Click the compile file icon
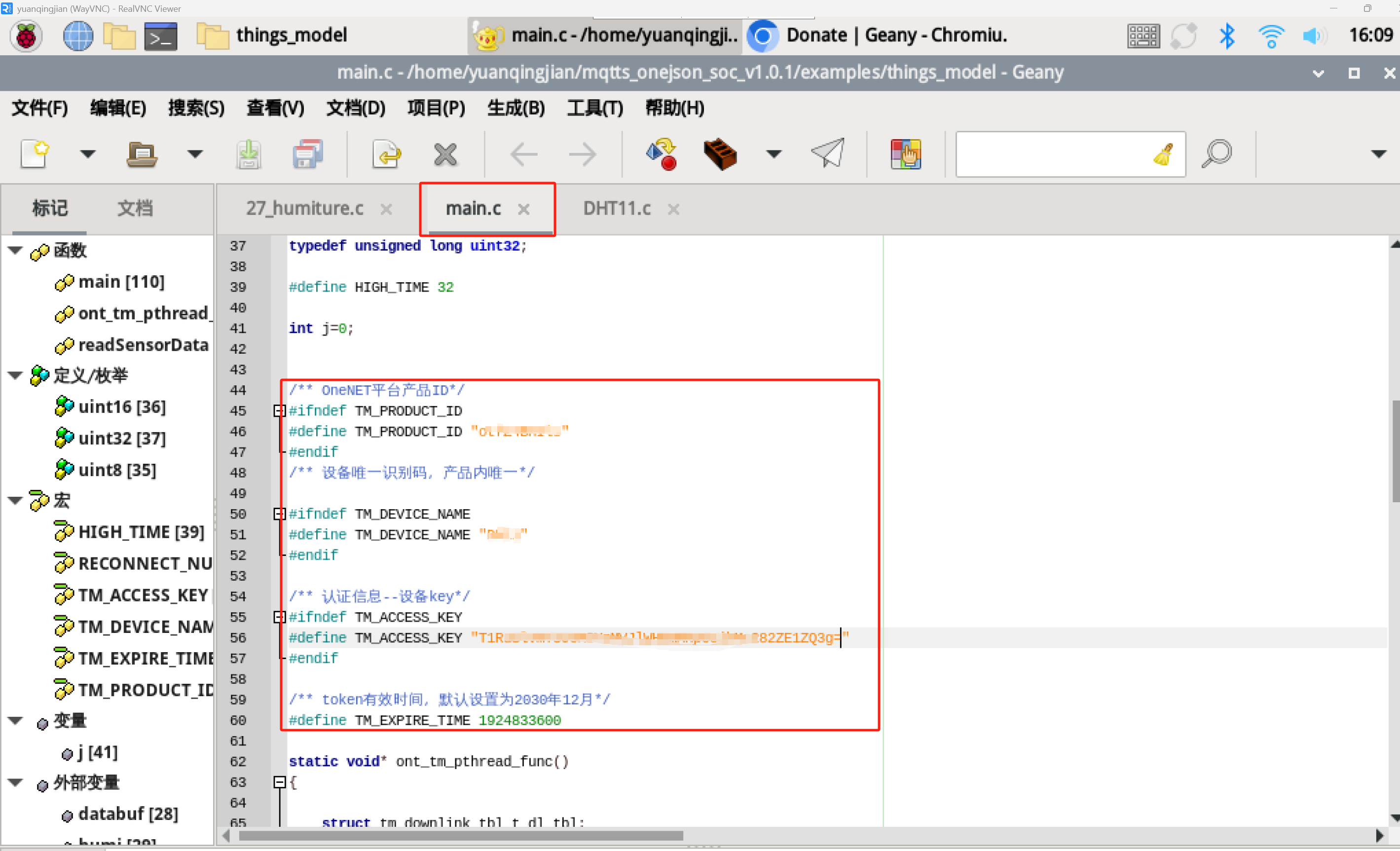The width and height of the screenshot is (1400, 851). point(662,154)
